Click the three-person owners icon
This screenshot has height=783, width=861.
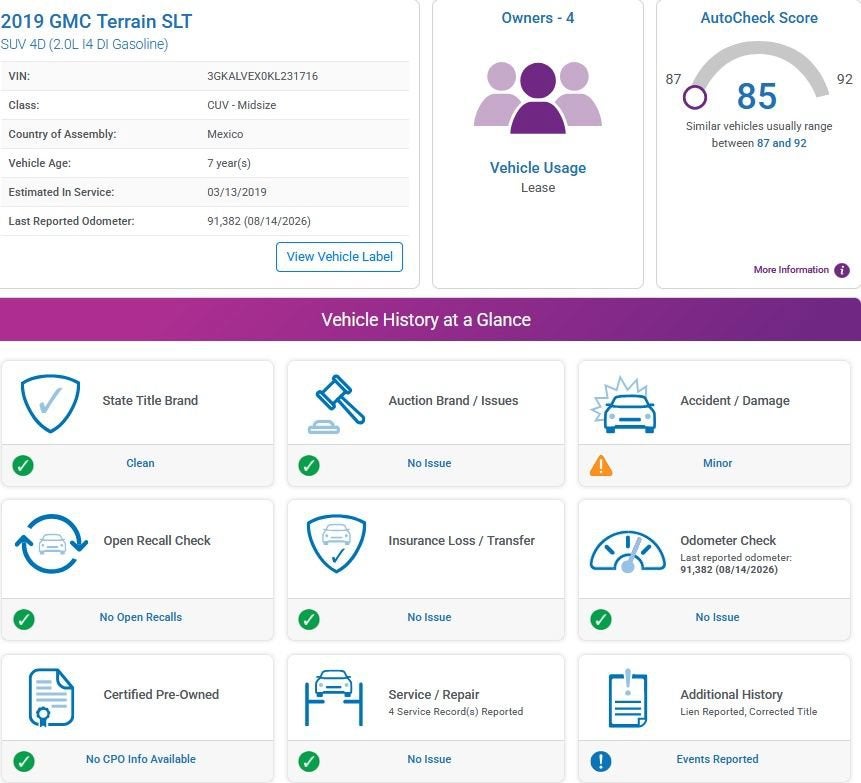[538, 98]
